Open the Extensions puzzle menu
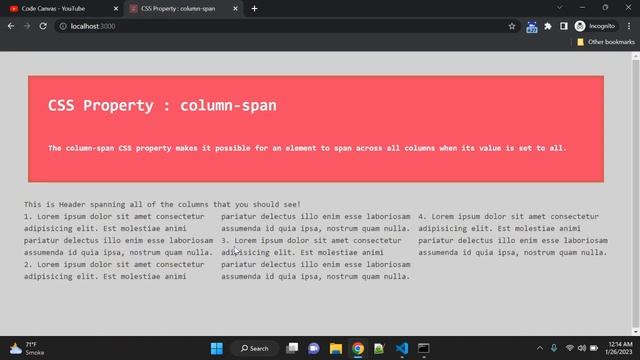 [548, 26]
